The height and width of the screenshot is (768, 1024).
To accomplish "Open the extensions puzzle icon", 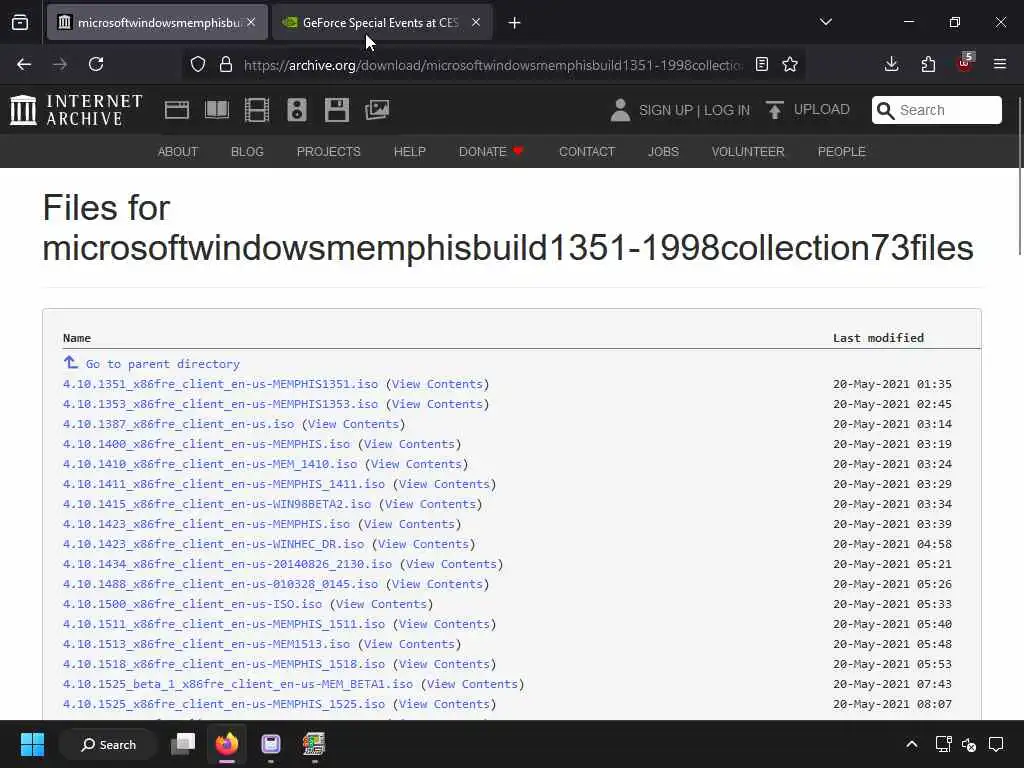I will tap(928, 64).
